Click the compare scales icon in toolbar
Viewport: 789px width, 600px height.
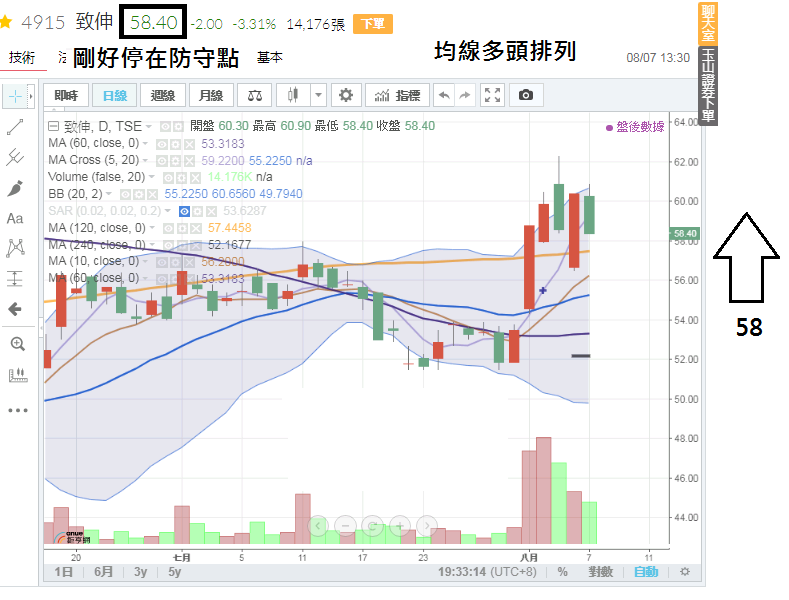click(255, 95)
